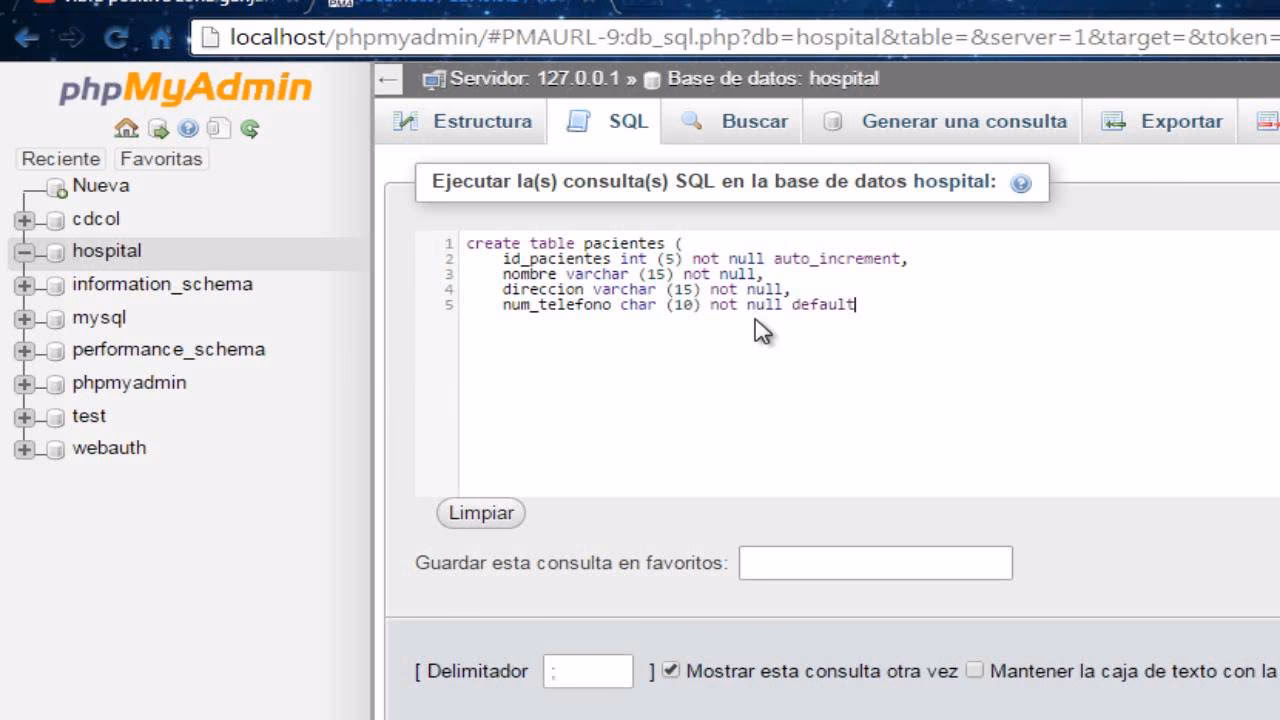Open the phpmyadmin database in tree
The height and width of the screenshot is (720, 1280).
[x=129, y=383]
